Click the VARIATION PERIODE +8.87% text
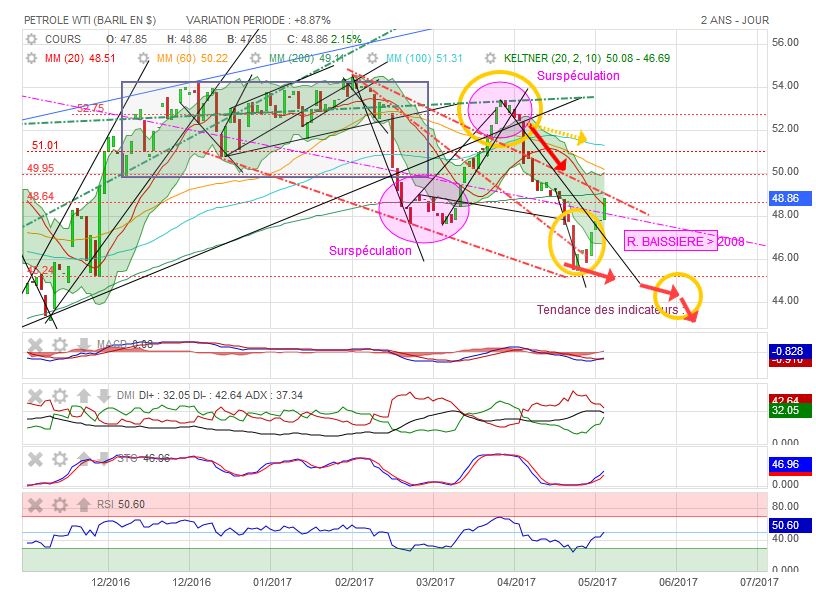Screen dimensions: 816x602 click(258, 20)
